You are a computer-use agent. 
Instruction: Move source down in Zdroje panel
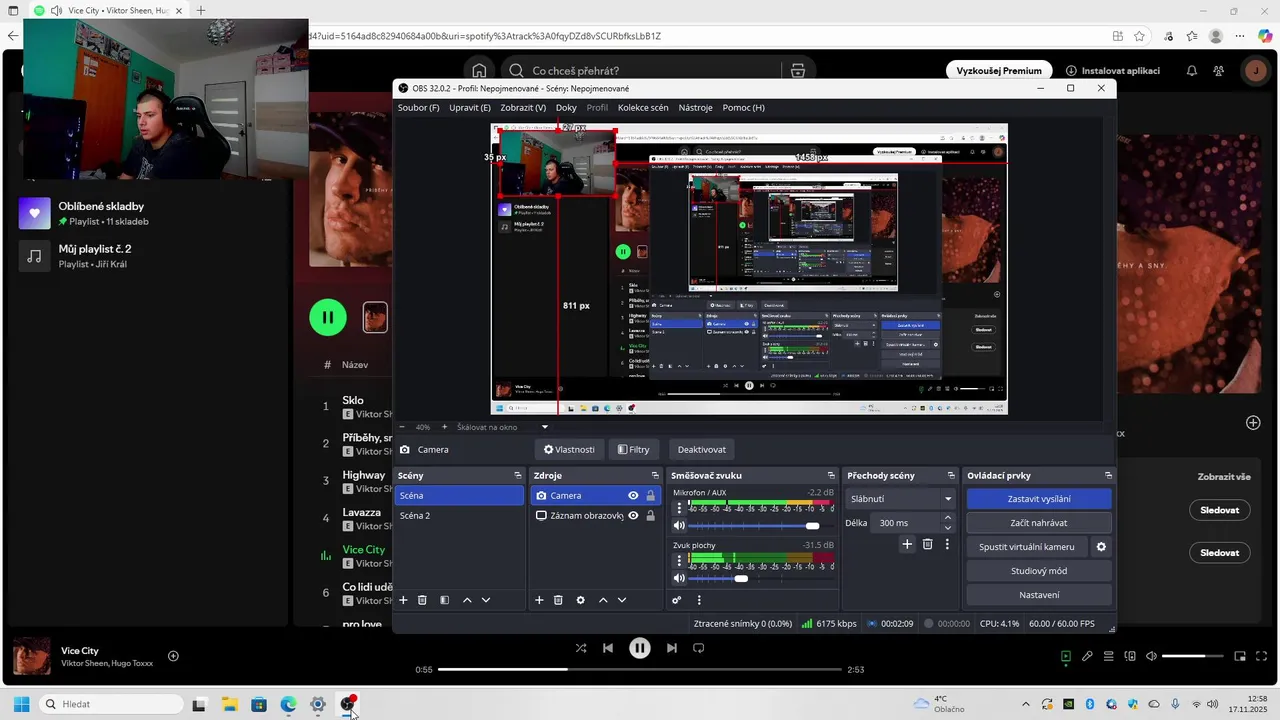[x=622, y=600]
